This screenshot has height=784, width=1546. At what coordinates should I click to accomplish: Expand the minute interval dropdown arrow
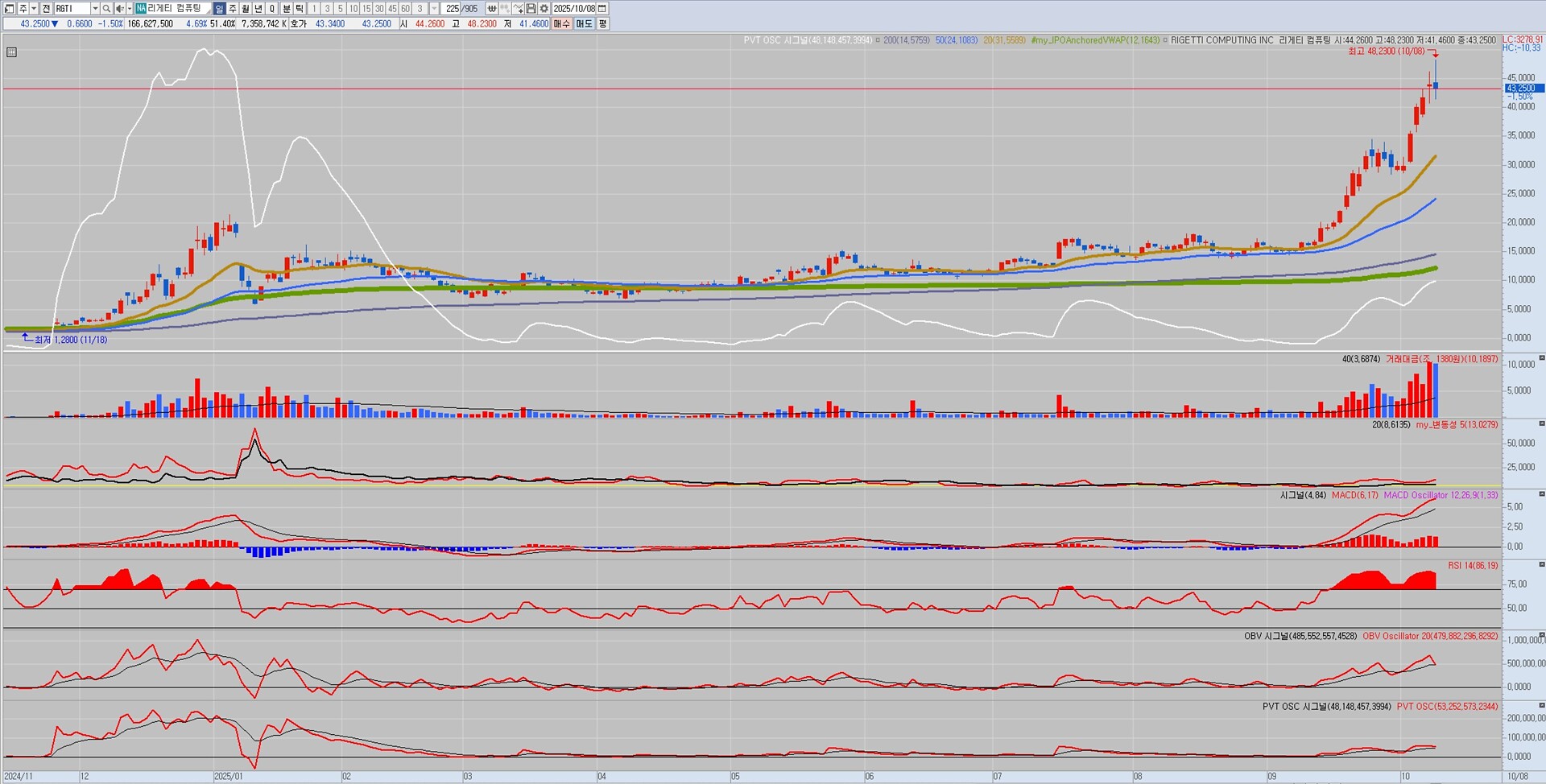434,9
